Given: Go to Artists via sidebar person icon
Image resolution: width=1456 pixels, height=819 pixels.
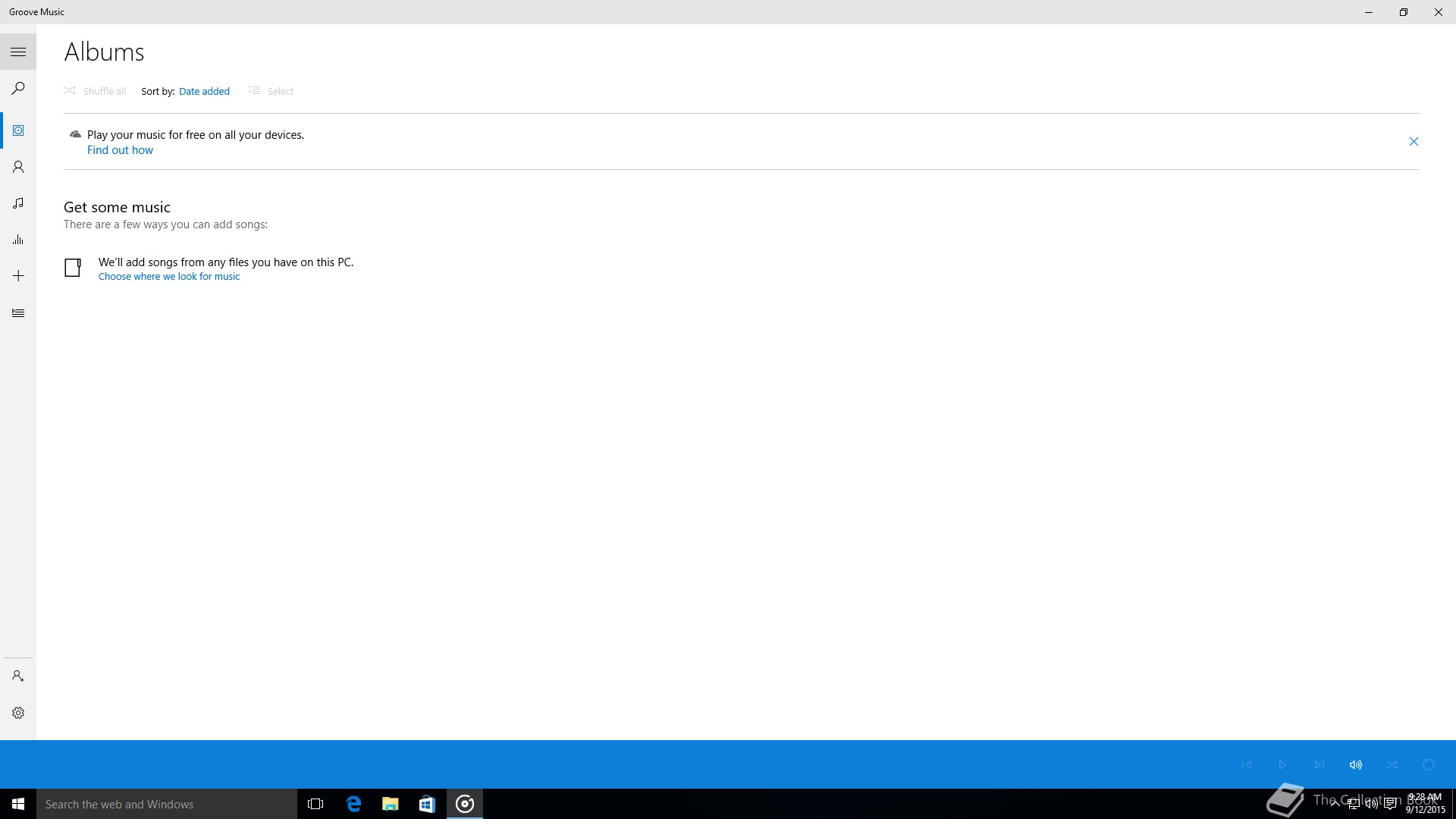Looking at the screenshot, I should (18, 167).
